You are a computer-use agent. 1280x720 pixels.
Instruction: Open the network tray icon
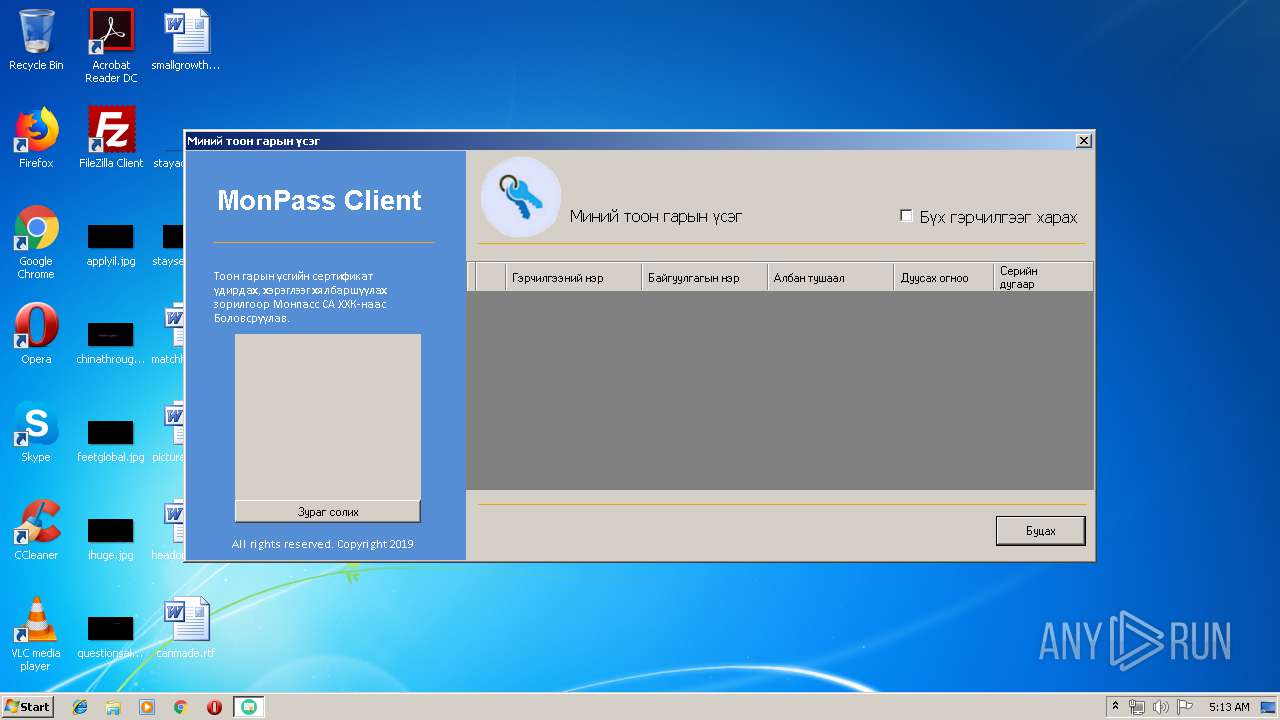[1136, 707]
